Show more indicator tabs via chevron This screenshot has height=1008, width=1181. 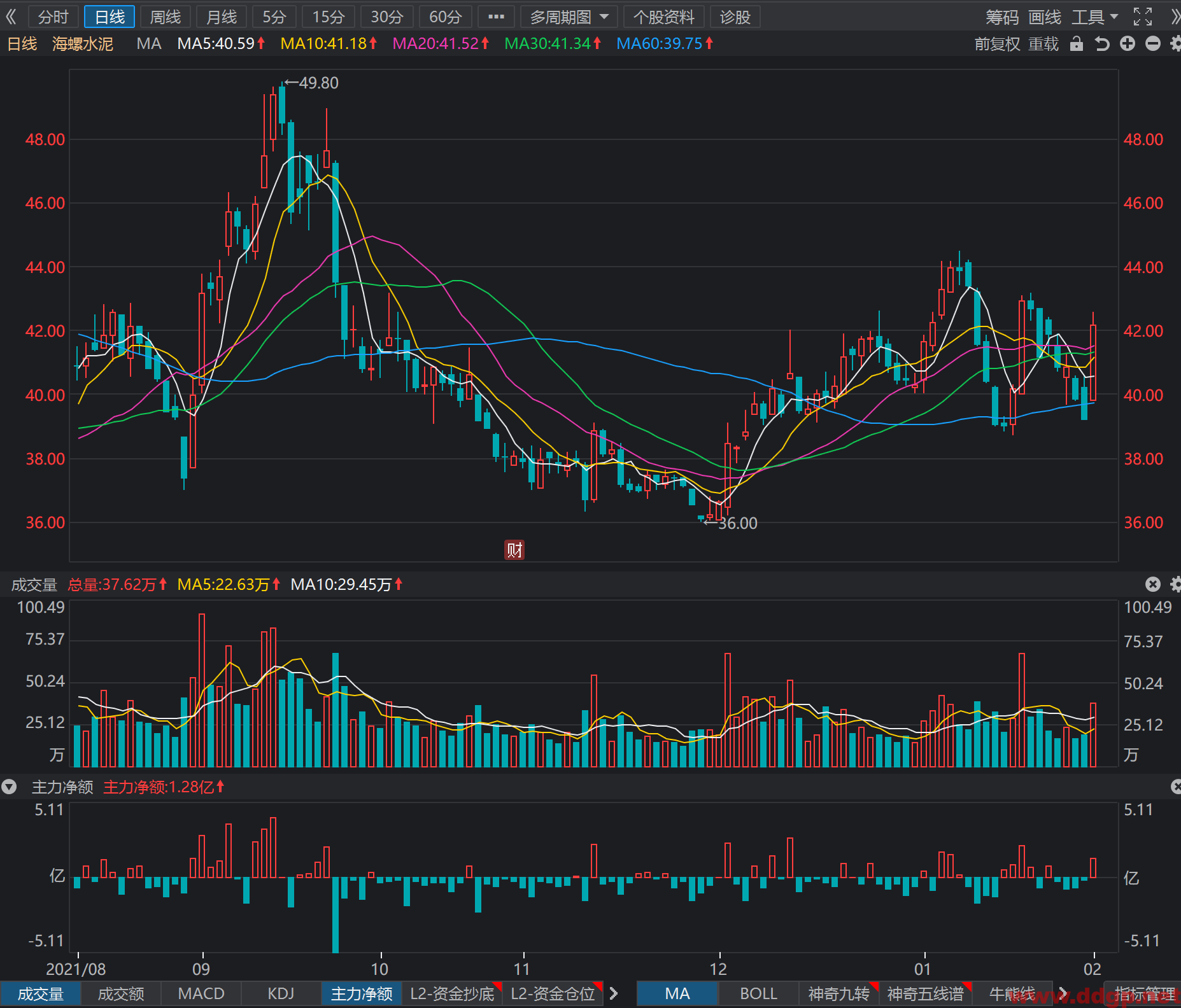[x=614, y=993]
